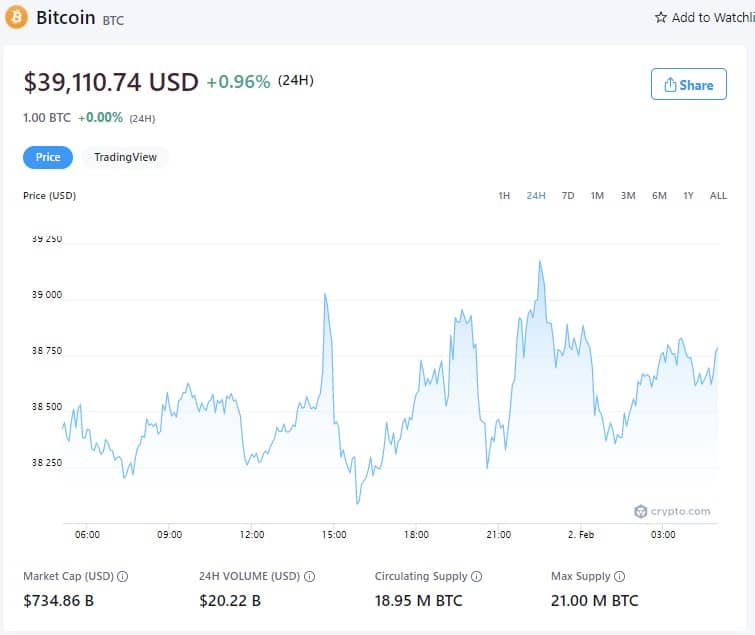Click the star icon beside Add to Watchlist
Viewport: 755px width, 635px height.
(x=661, y=18)
